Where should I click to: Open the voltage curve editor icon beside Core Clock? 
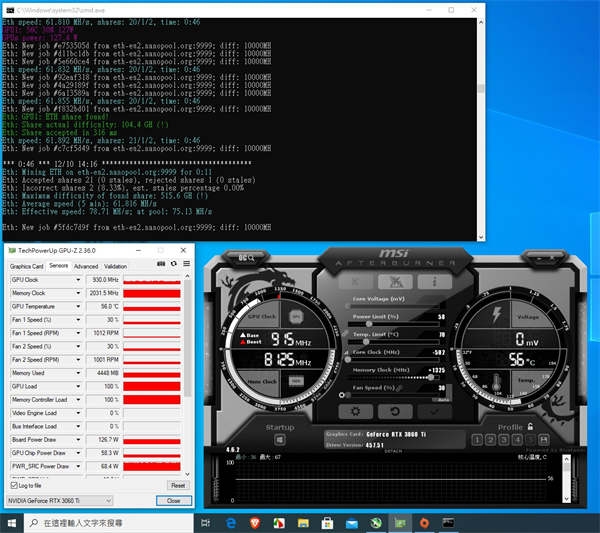pos(347,352)
